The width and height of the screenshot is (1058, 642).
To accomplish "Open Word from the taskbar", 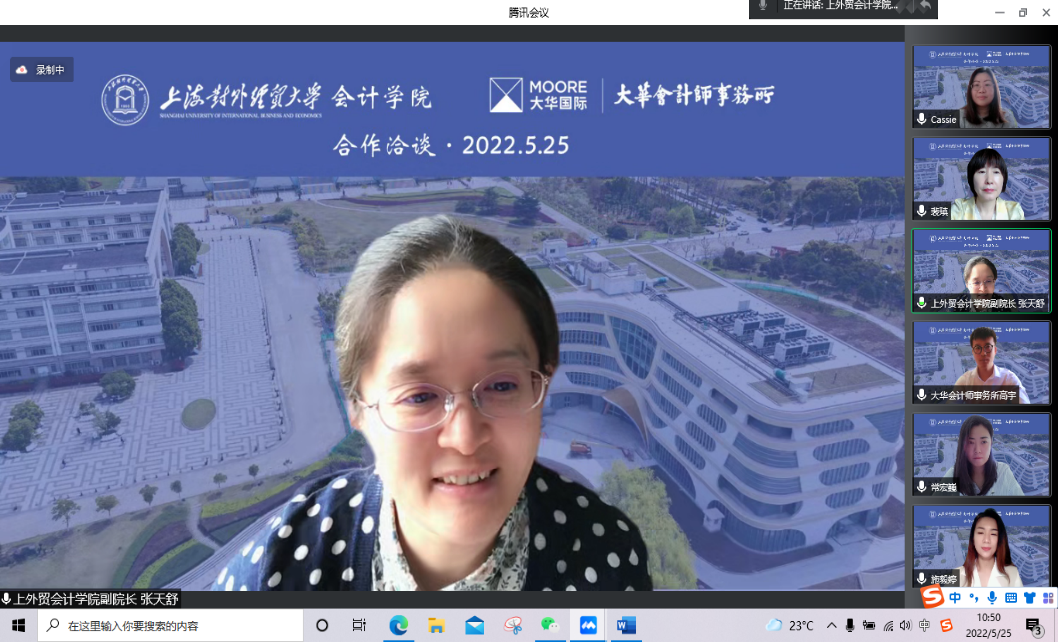I will point(626,625).
